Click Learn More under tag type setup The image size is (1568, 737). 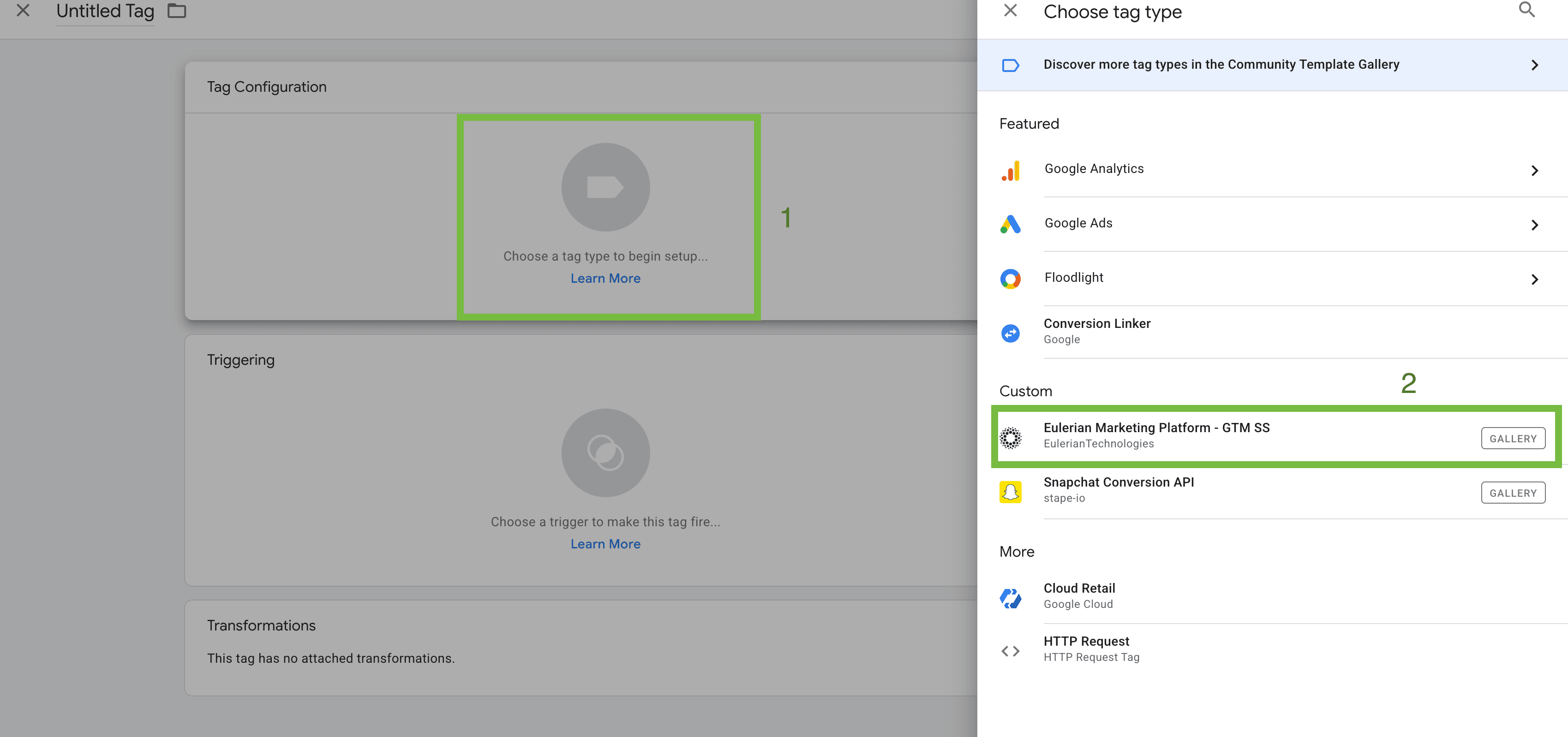coord(605,279)
